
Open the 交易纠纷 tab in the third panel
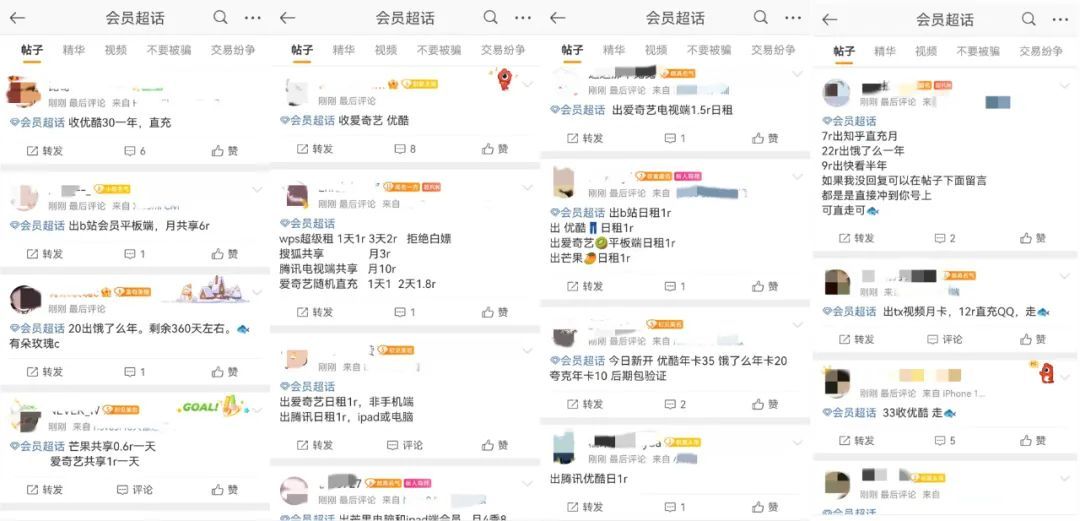coord(773,50)
